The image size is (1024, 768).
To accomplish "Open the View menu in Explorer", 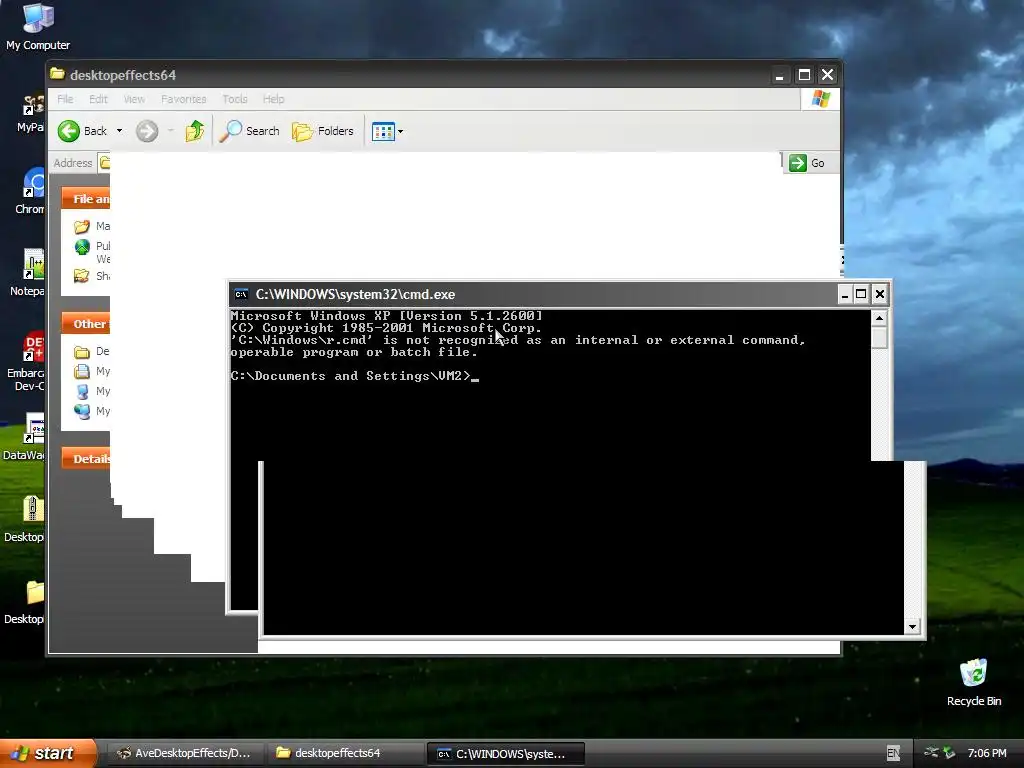I will pyautogui.click(x=134, y=99).
